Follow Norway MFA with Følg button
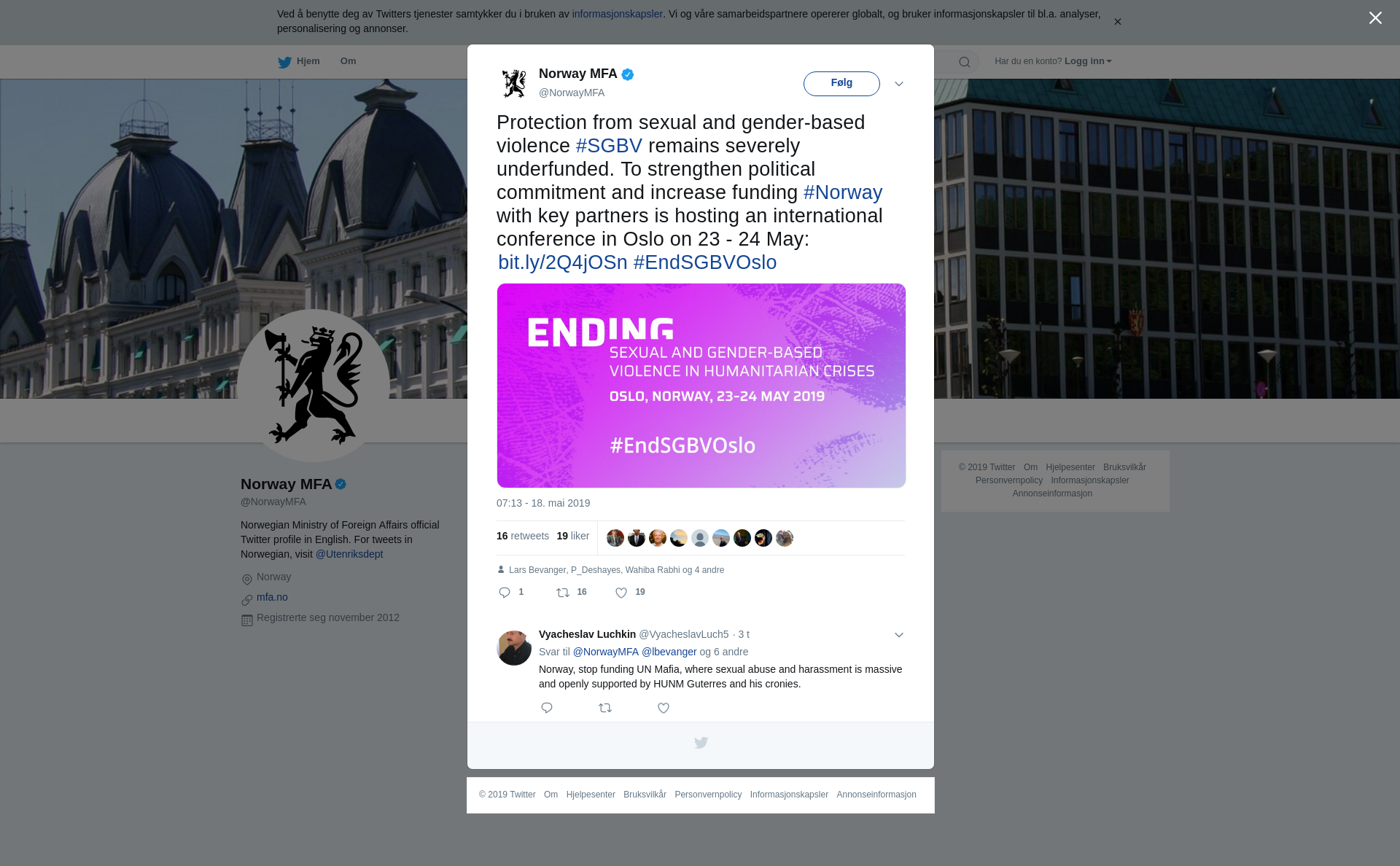The image size is (1400, 866). pos(841,84)
